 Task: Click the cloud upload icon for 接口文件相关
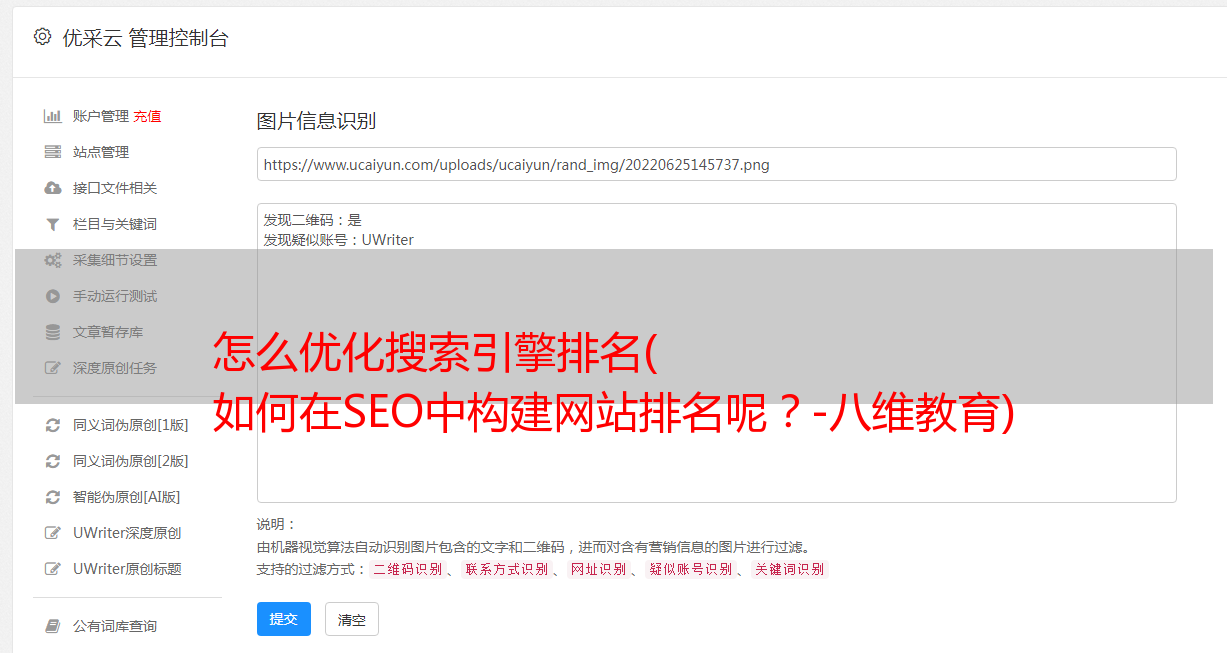[53, 188]
